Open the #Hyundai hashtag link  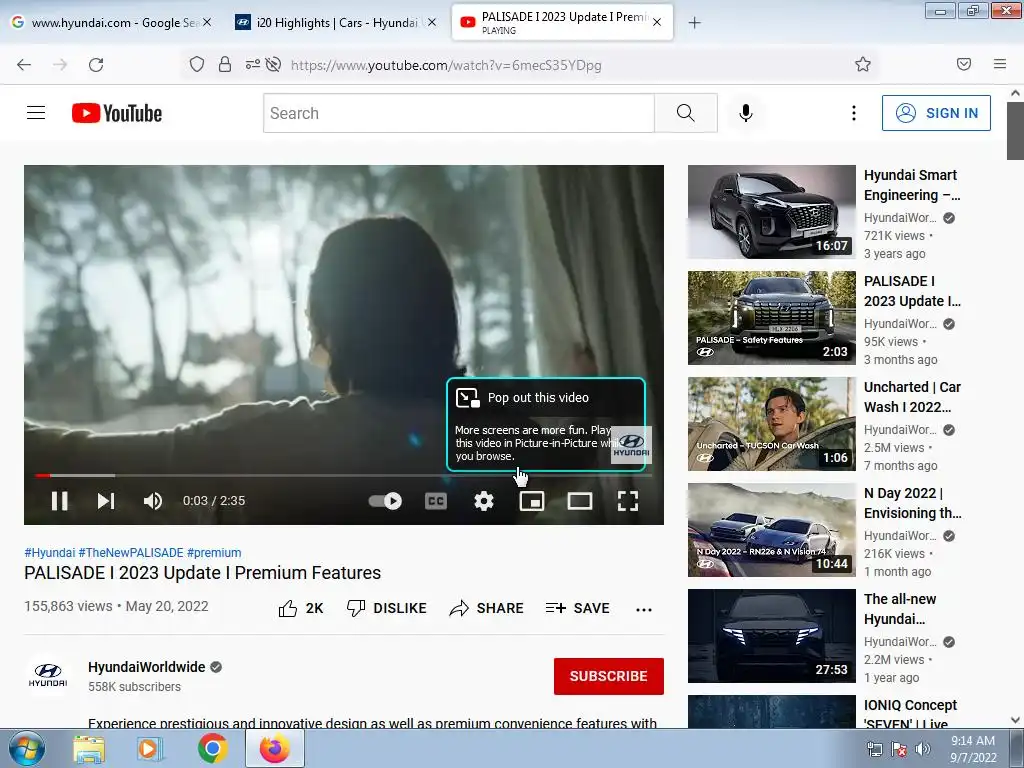(x=50, y=552)
